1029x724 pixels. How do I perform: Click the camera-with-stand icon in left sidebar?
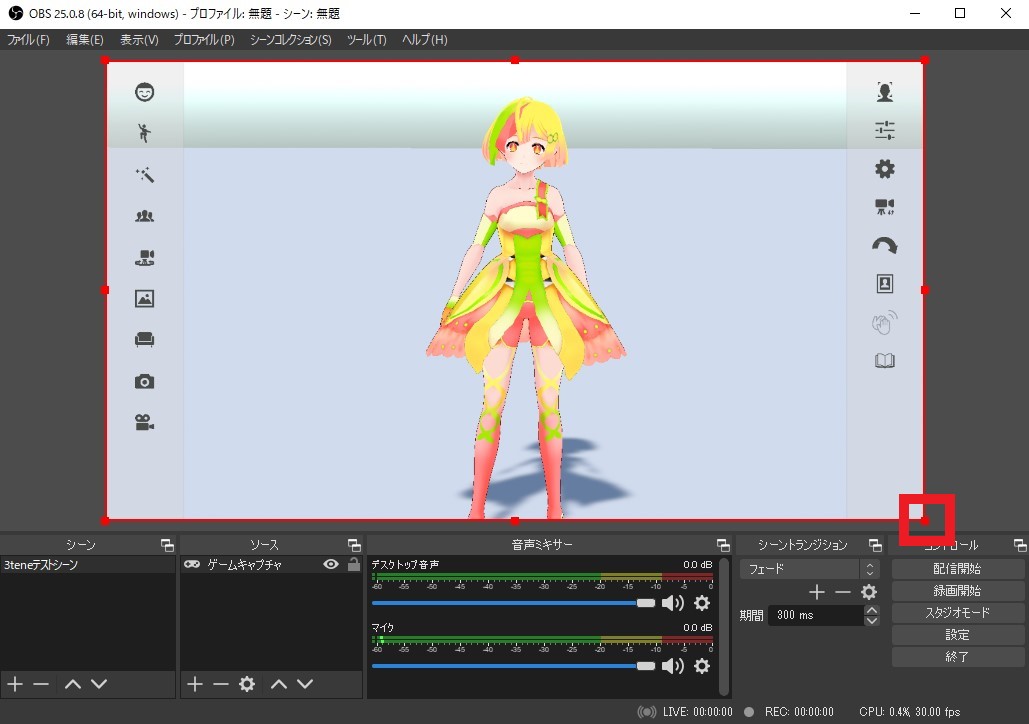(144, 258)
